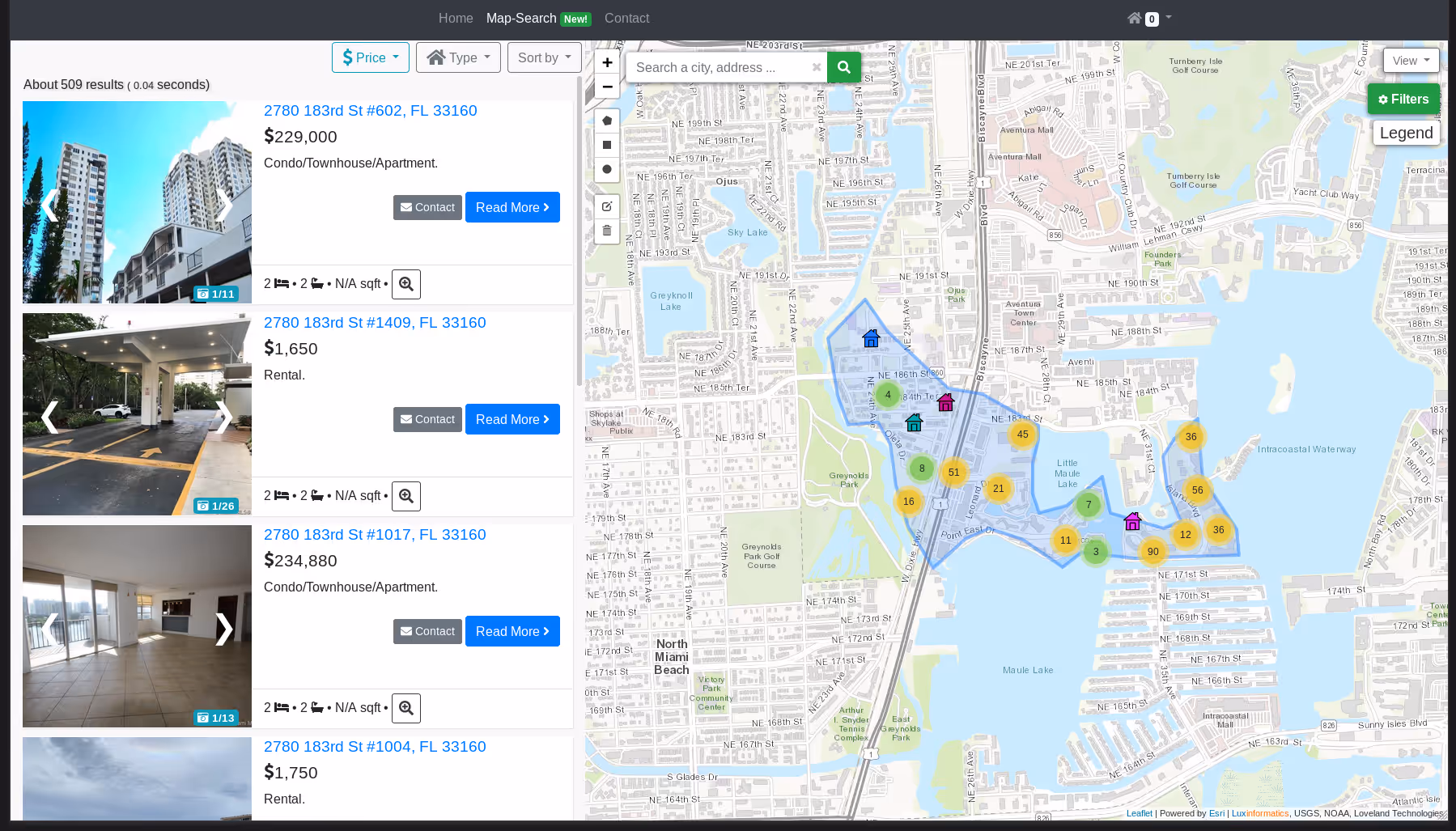Go to the Home menu item
1456x831 pixels.
point(456,18)
